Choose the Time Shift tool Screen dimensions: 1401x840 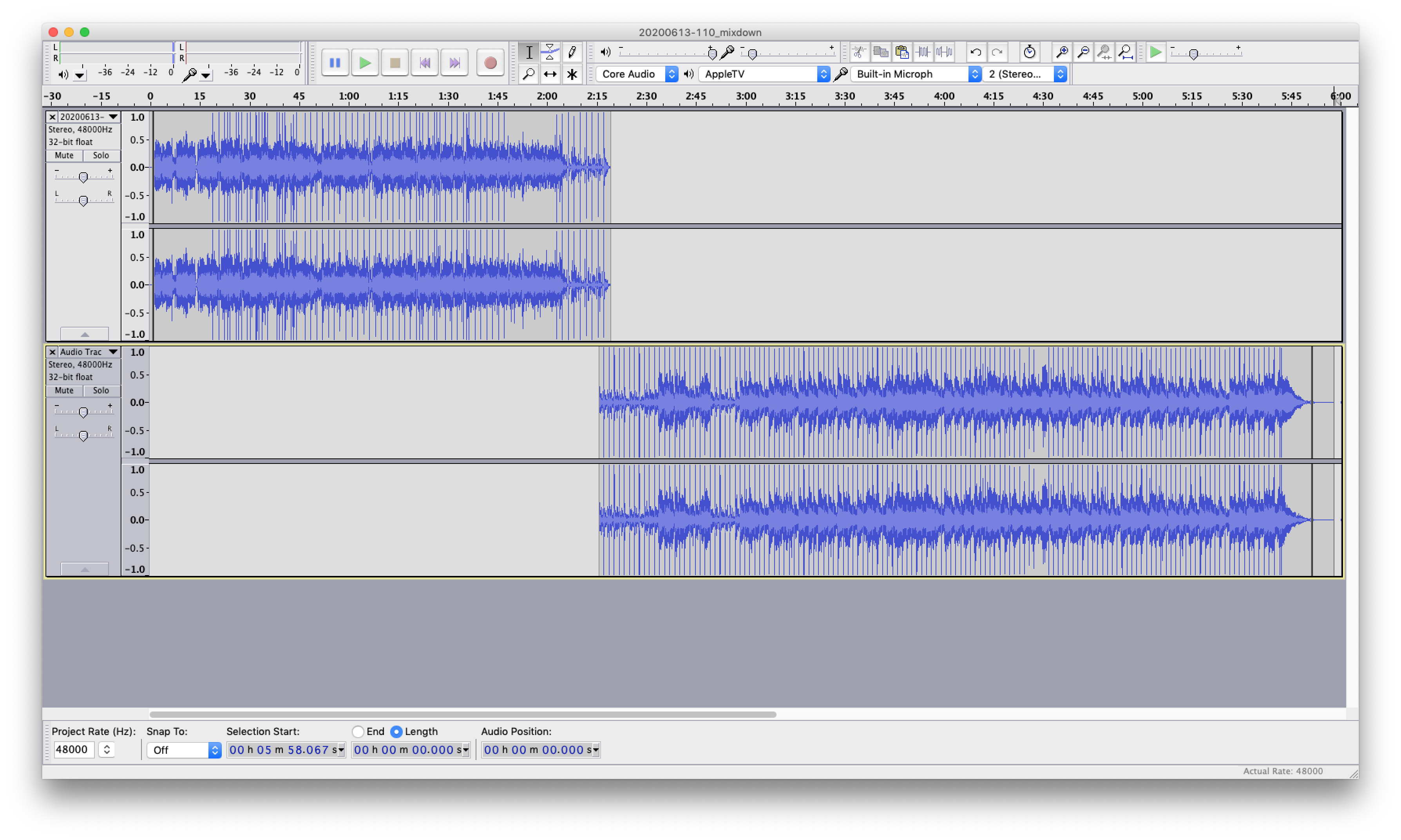[549, 74]
